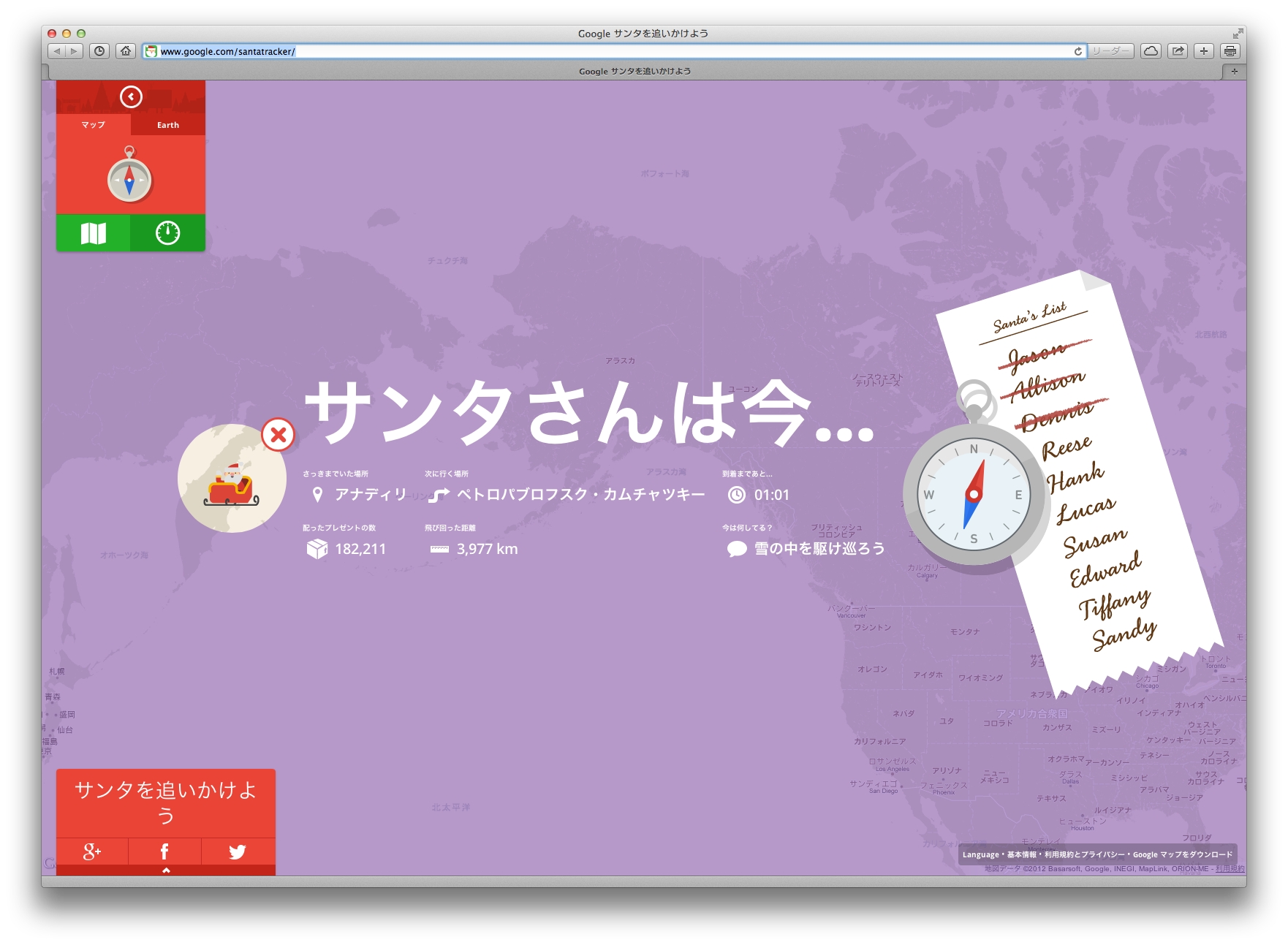Open the Safari history clock button
1288x945 pixels.
[x=99, y=51]
